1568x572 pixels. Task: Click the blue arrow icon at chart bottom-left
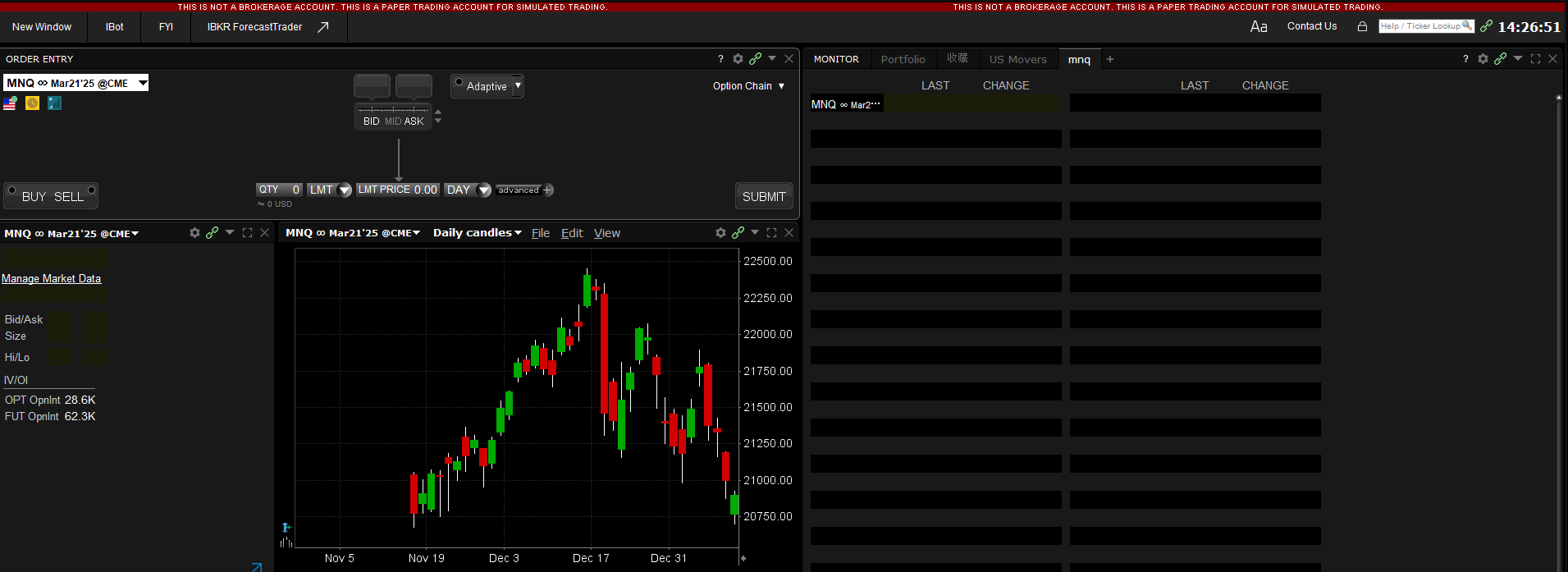[286, 527]
